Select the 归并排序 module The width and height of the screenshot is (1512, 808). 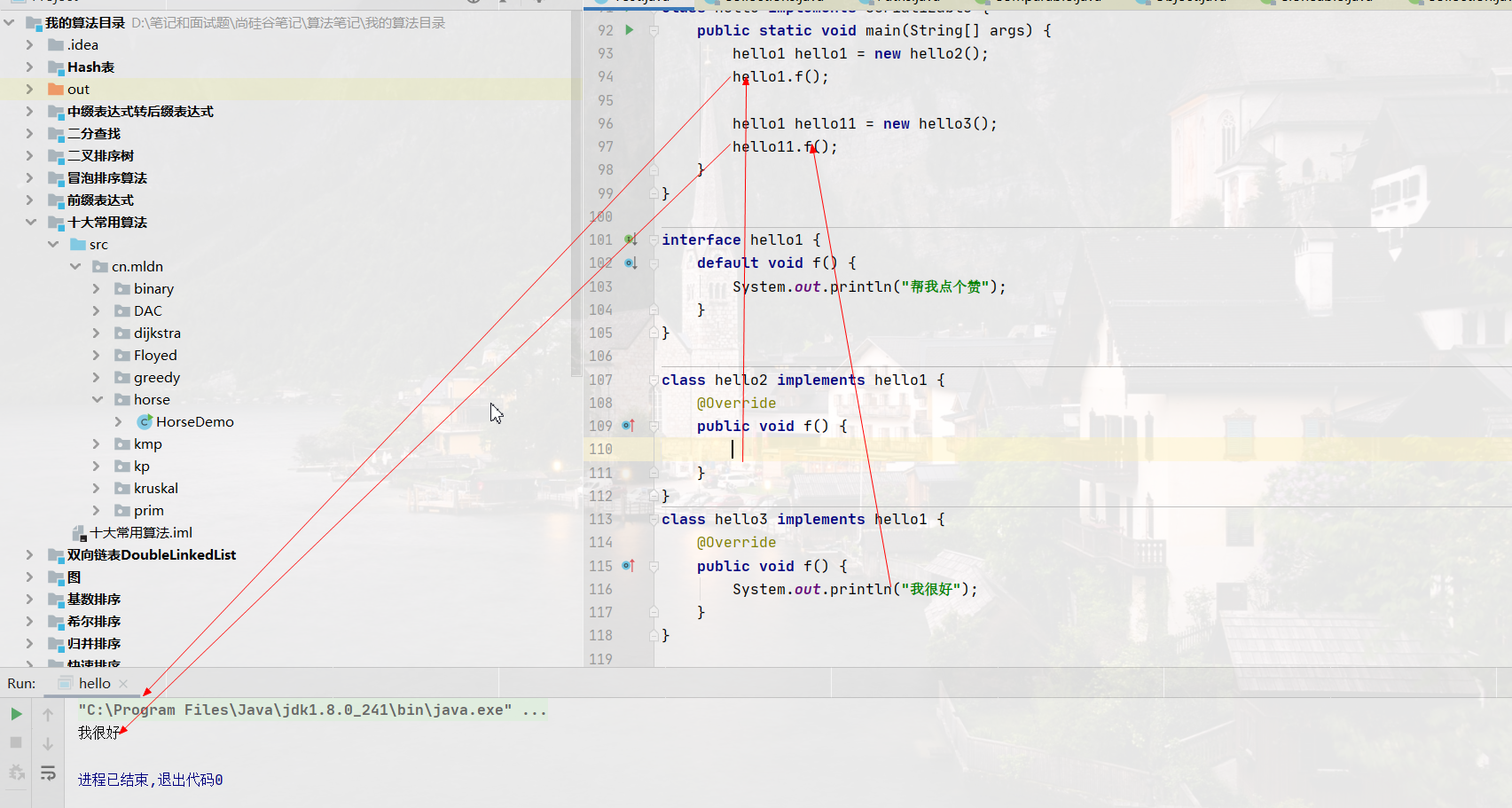[x=94, y=643]
